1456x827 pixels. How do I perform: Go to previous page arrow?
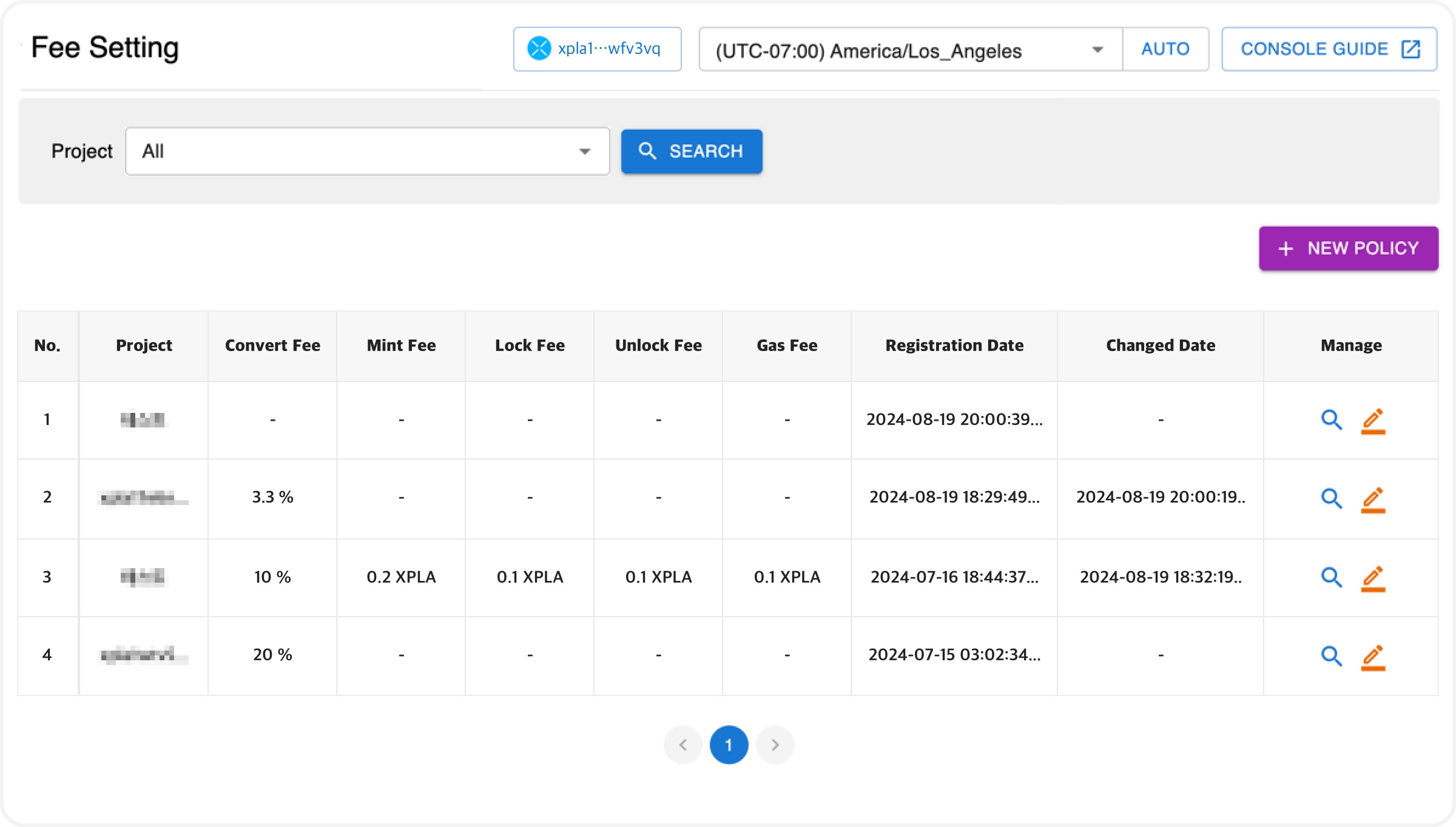[x=683, y=745]
